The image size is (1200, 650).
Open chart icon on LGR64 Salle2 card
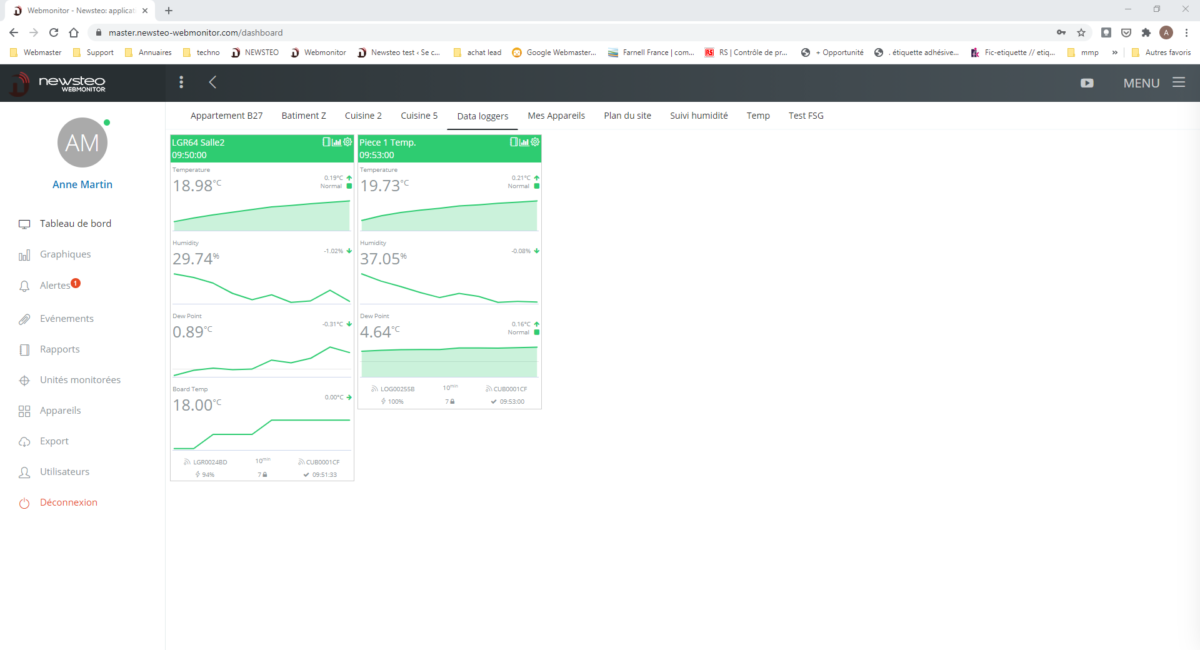[x=336, y=142]
